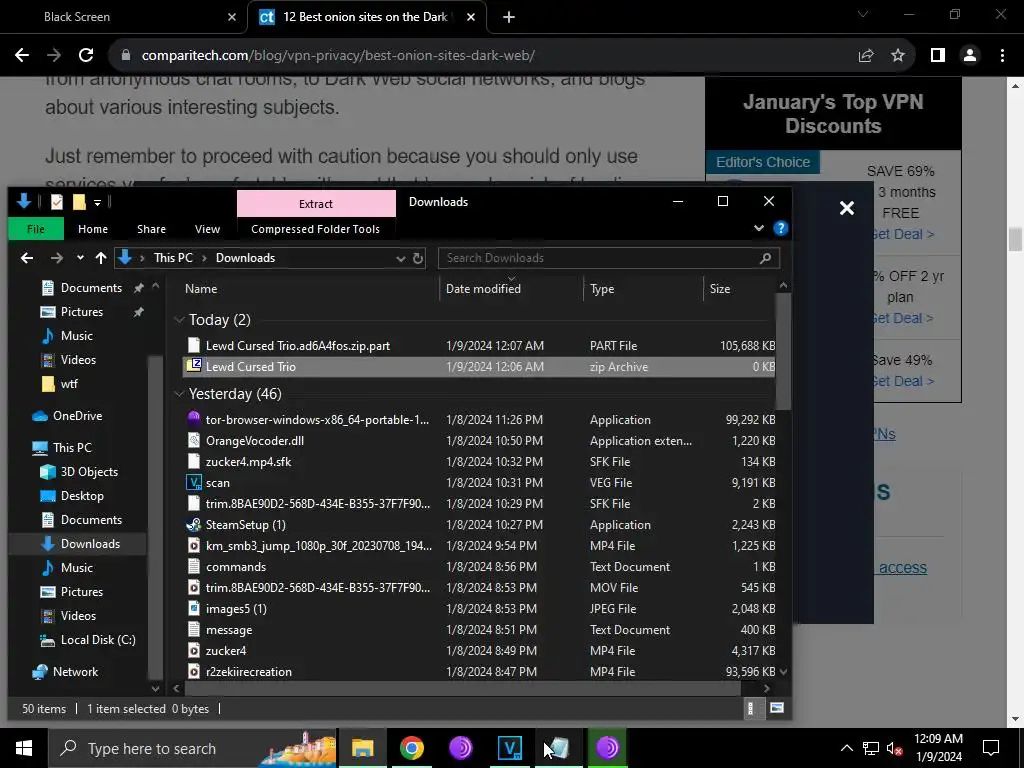Viewport: 1024px width, 768px height.
Task: Open a new Chrome tab
Action: (x=509, y=17)
